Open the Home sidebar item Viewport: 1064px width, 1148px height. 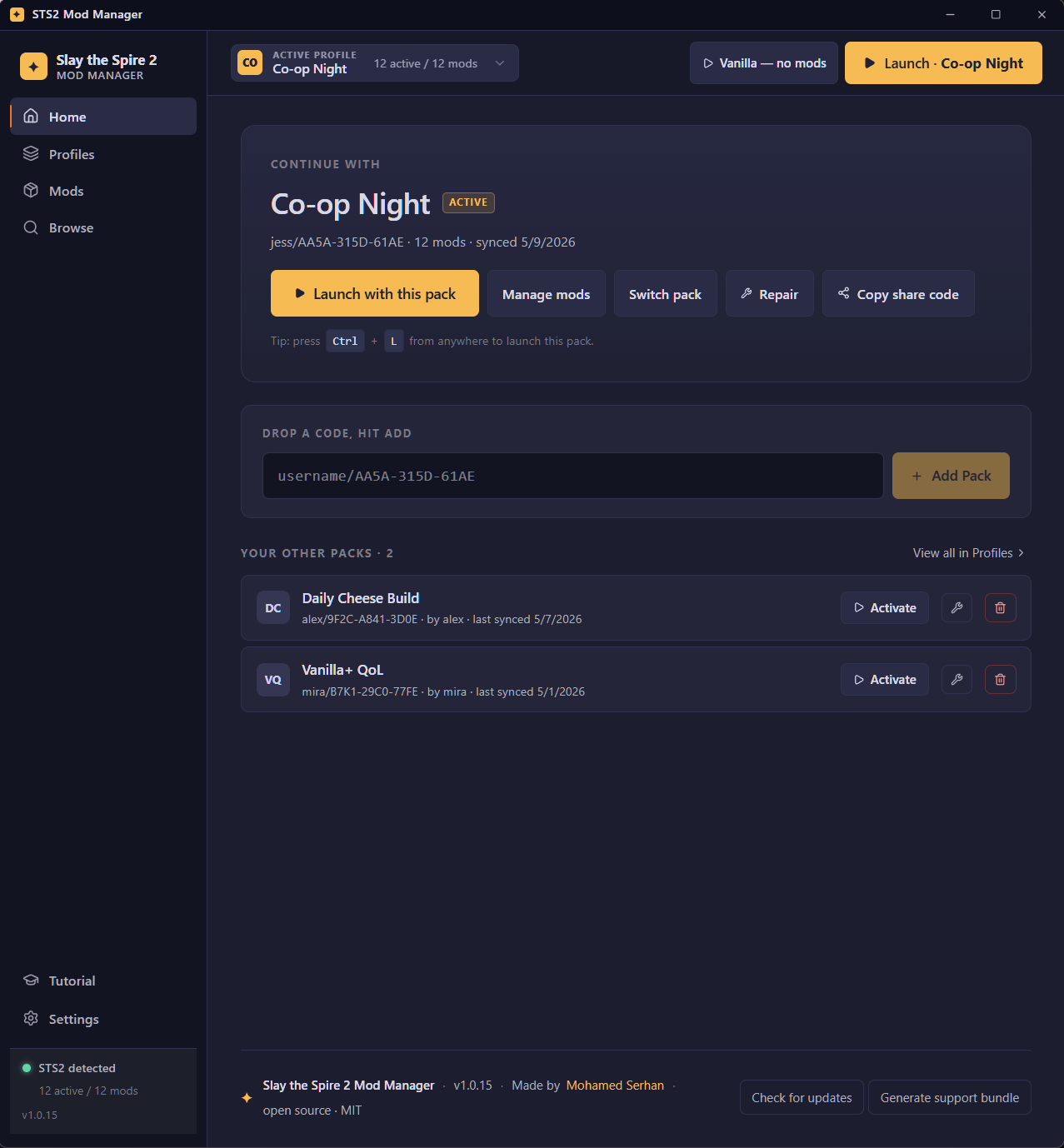[x=103, y=117]
